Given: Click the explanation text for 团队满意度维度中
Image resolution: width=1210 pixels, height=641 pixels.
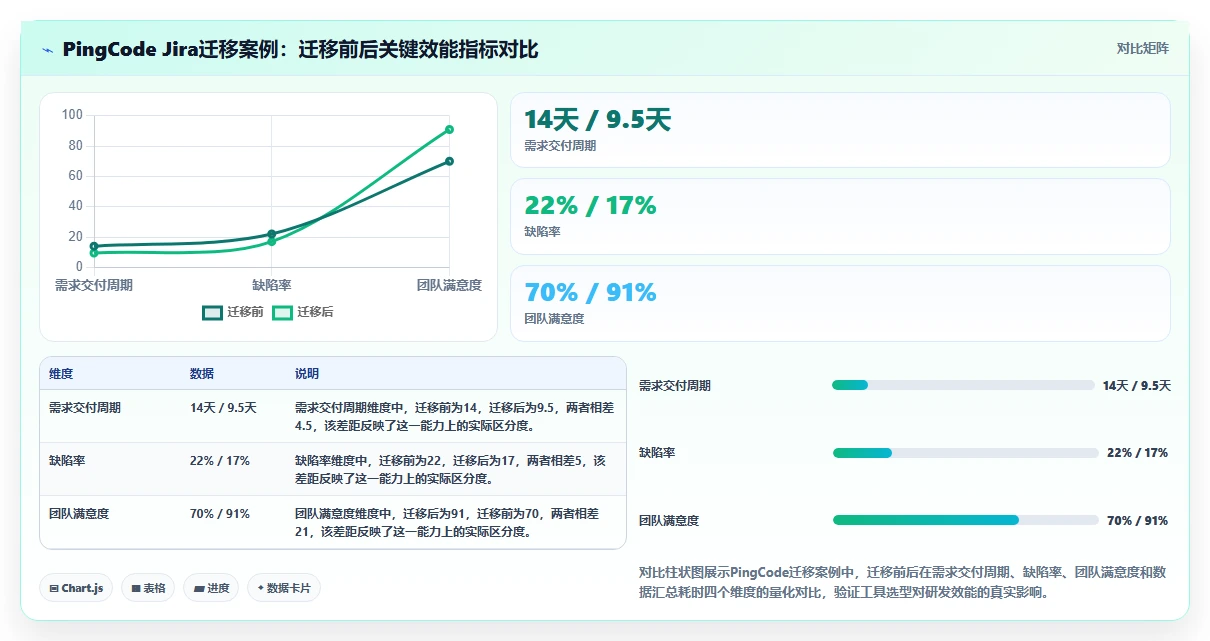Looking at the screenshot, I should point(447,523).
